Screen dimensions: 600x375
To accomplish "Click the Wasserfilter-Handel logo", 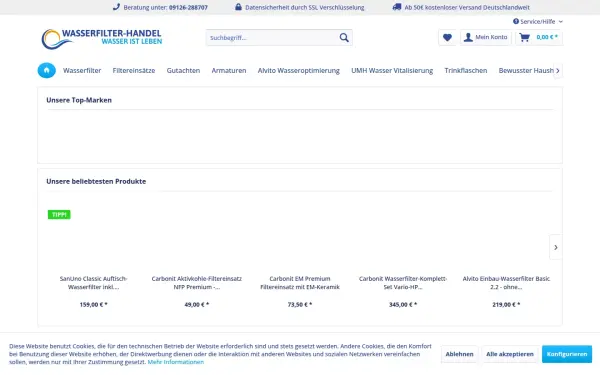I will tap(102, 39).
